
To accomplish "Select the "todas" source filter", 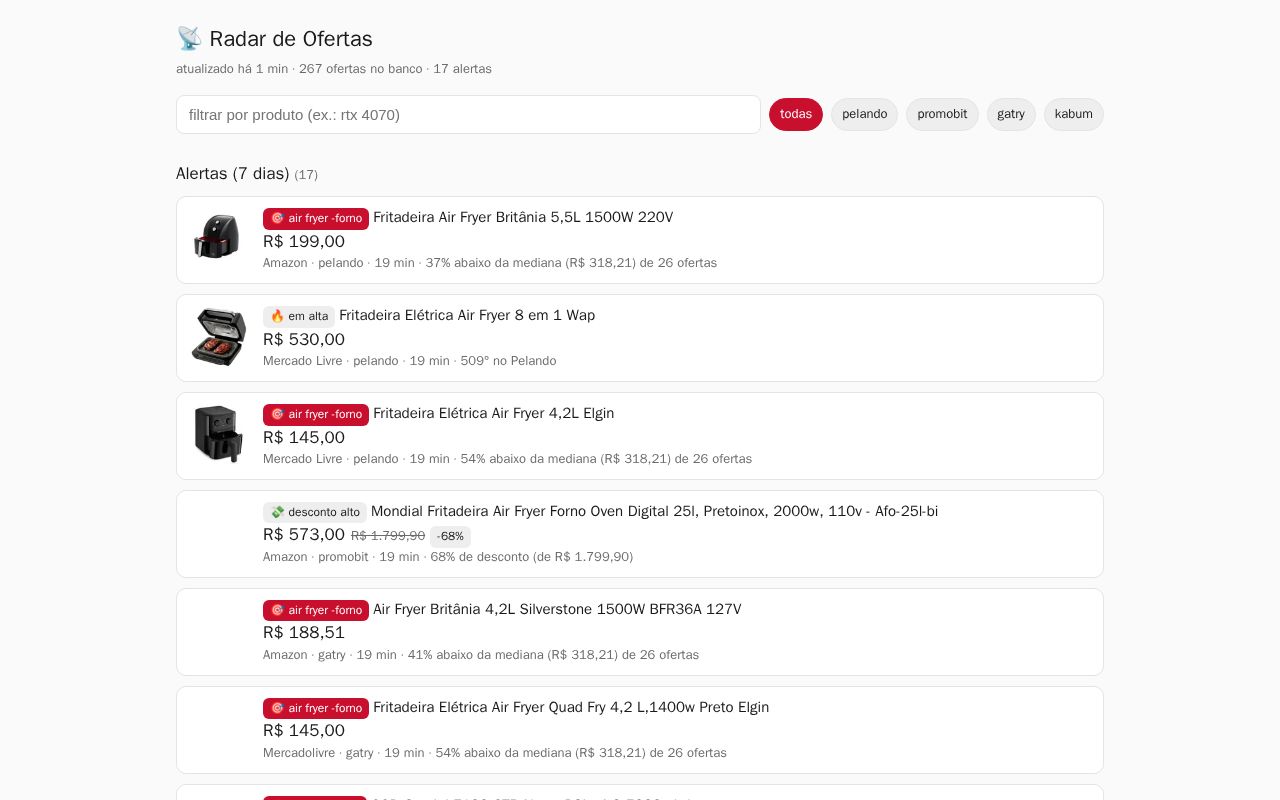I will (796, 114).
